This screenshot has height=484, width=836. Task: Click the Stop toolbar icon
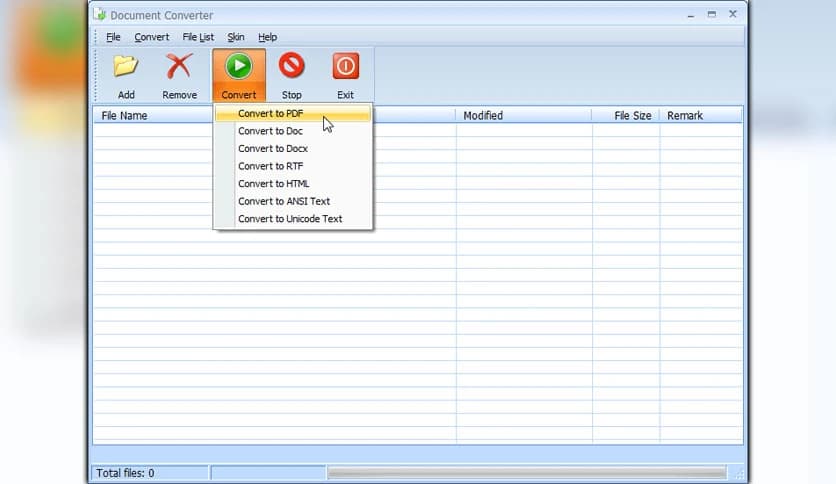coord(292,66)
